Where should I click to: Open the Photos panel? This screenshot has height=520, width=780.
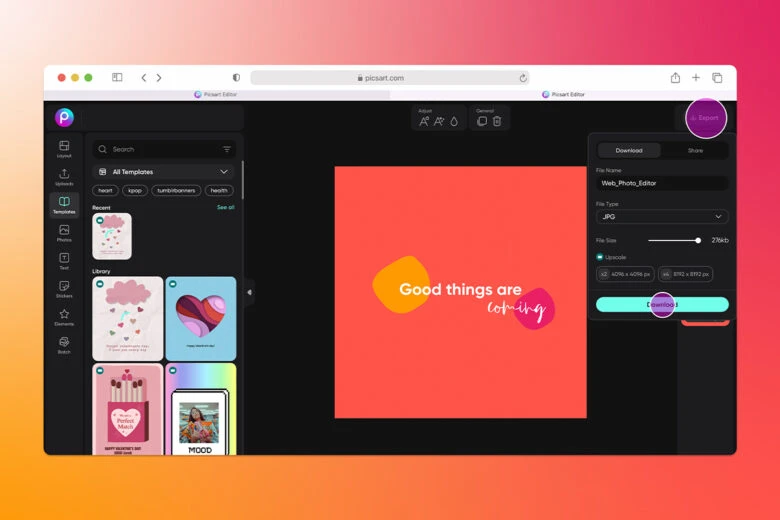pos(64,233)
